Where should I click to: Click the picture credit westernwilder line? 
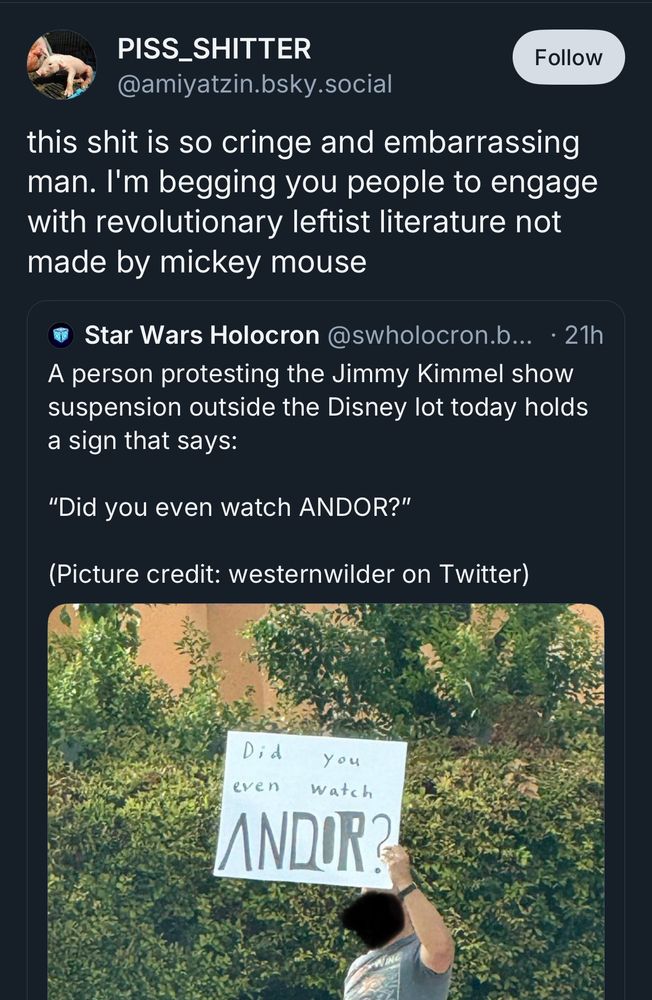288,574
